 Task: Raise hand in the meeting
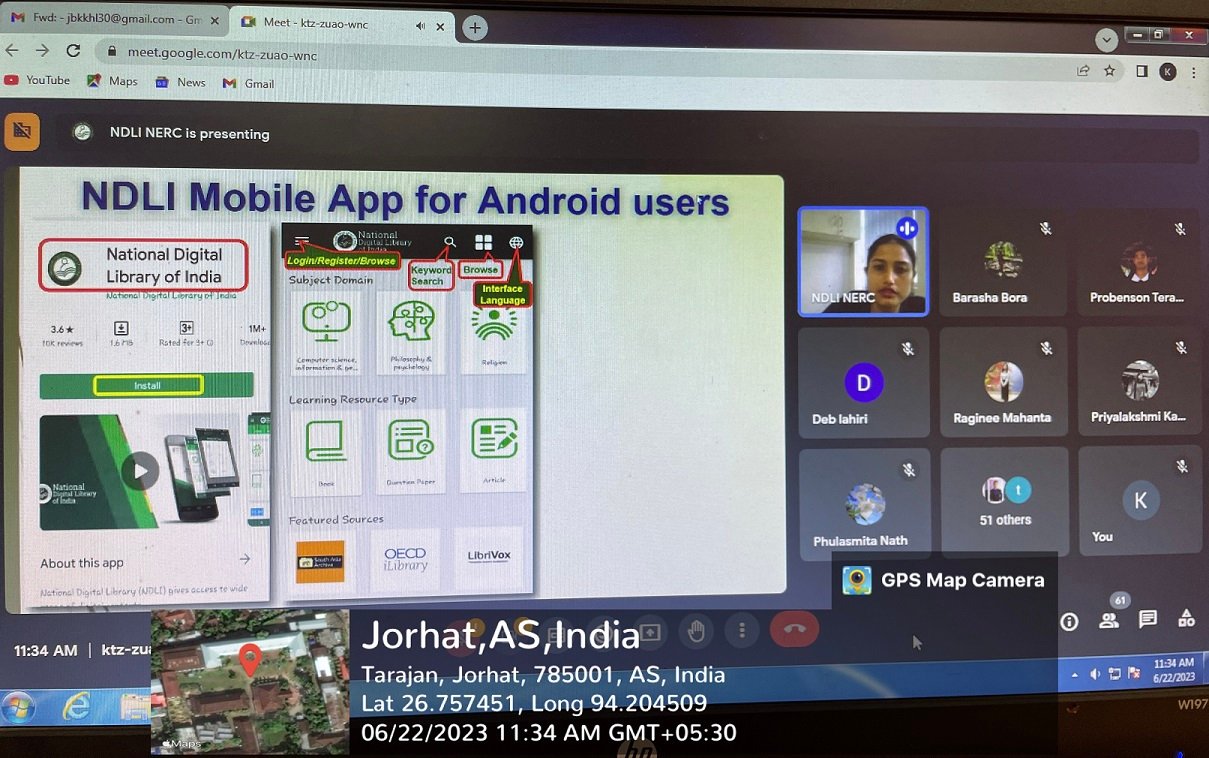click(x=696, y=630)
